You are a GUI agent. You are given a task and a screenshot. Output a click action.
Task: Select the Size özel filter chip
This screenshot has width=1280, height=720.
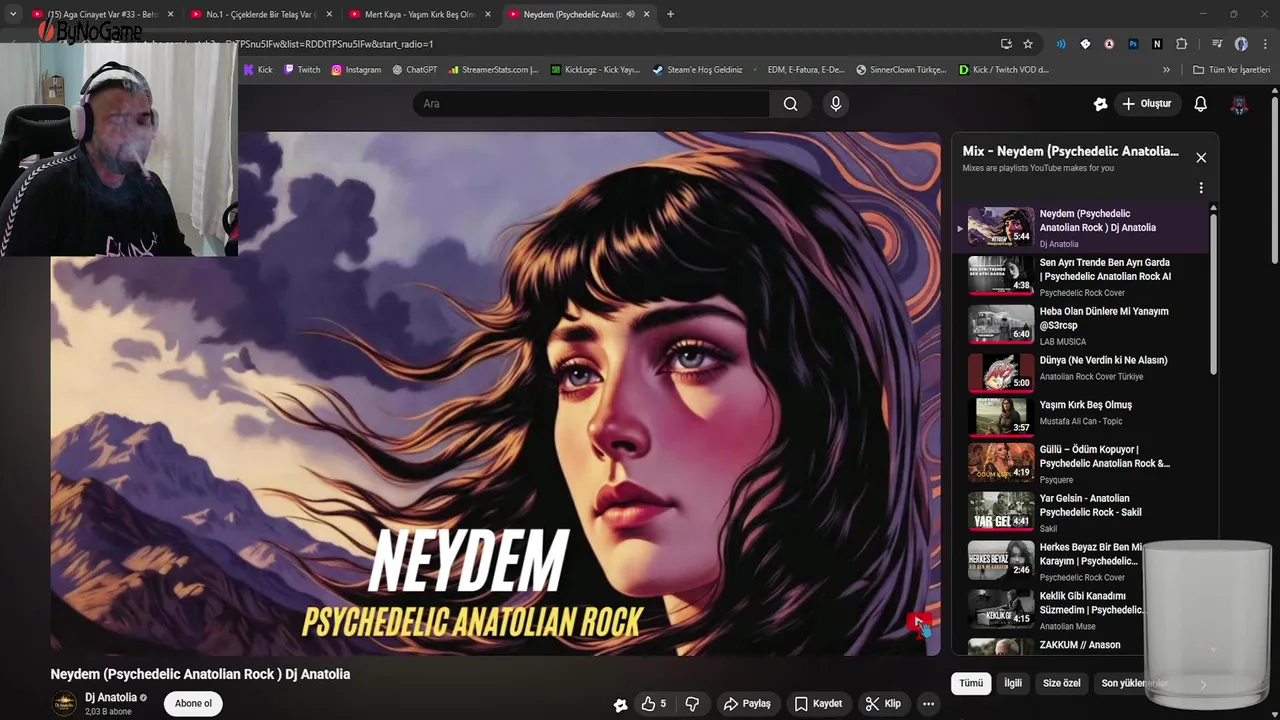pos(1061,683)
